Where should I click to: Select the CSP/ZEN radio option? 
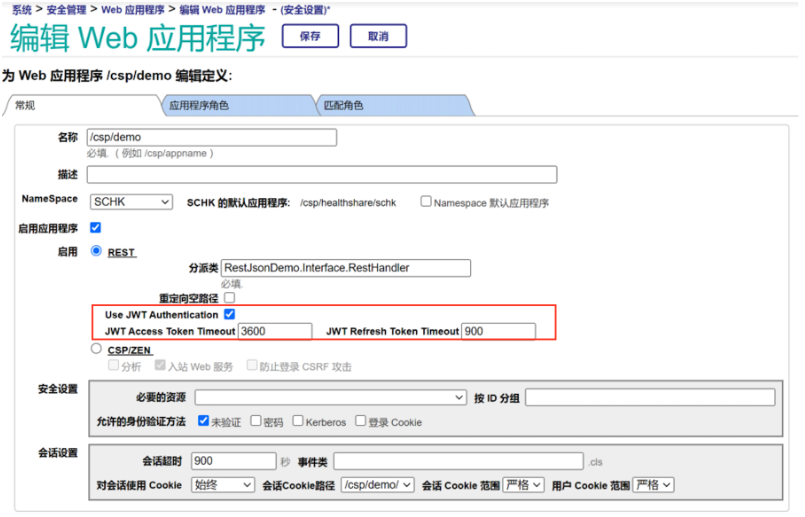[96, 349]
